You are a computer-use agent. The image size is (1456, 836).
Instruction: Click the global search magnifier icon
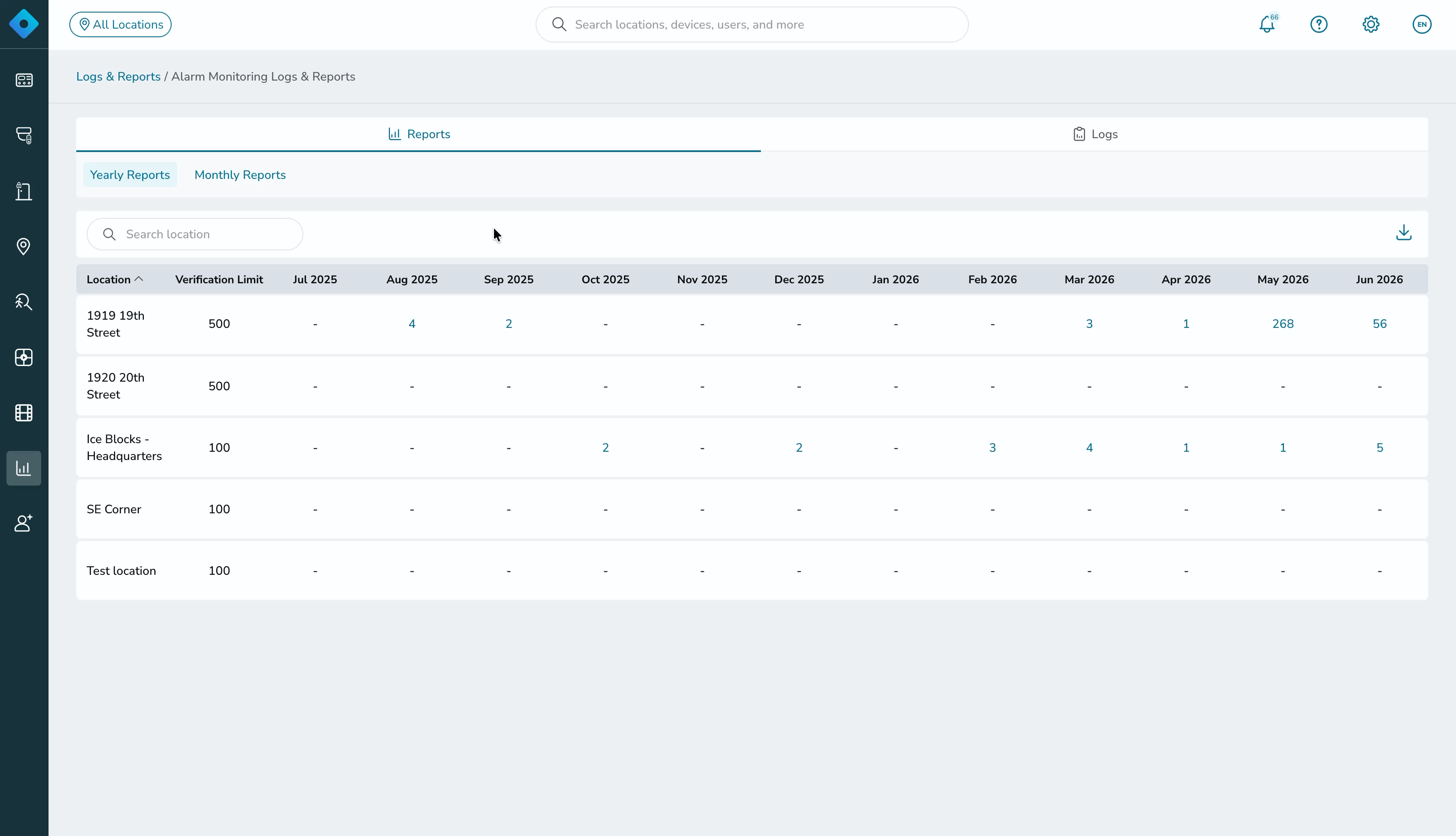click(x=559, y=24)
